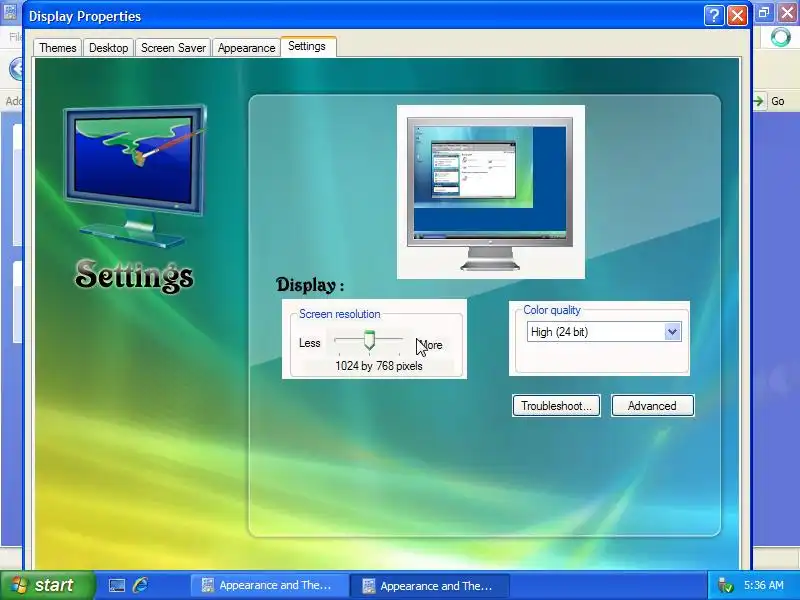Click the screen resolution slider thumb
This screenshot has height=600, width=800.
(x=369, y=340)
